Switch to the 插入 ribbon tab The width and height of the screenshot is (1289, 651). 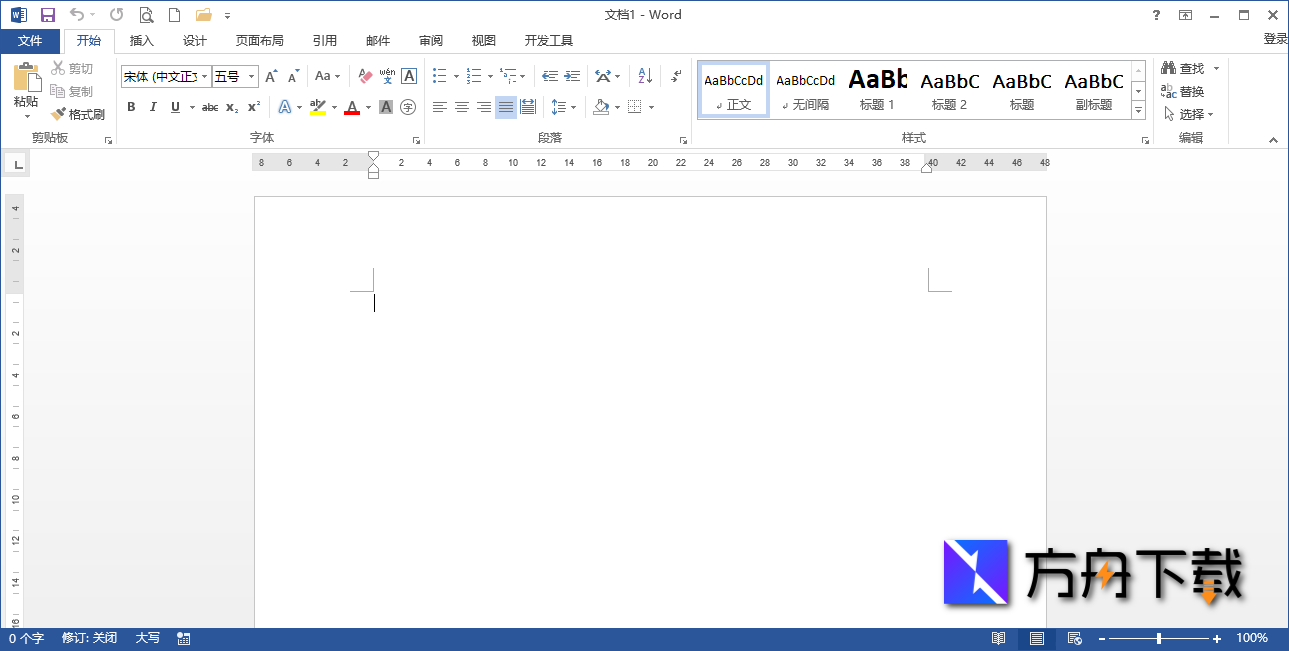point(140,41)
